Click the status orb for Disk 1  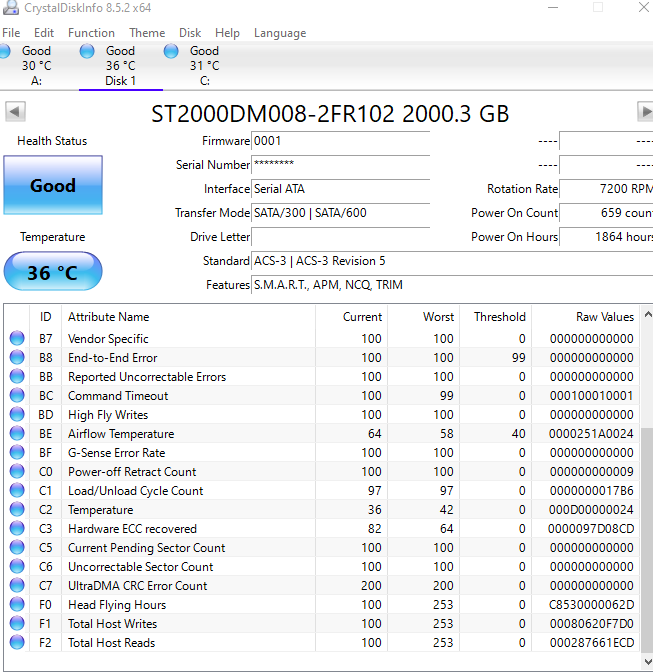(87, 51)
